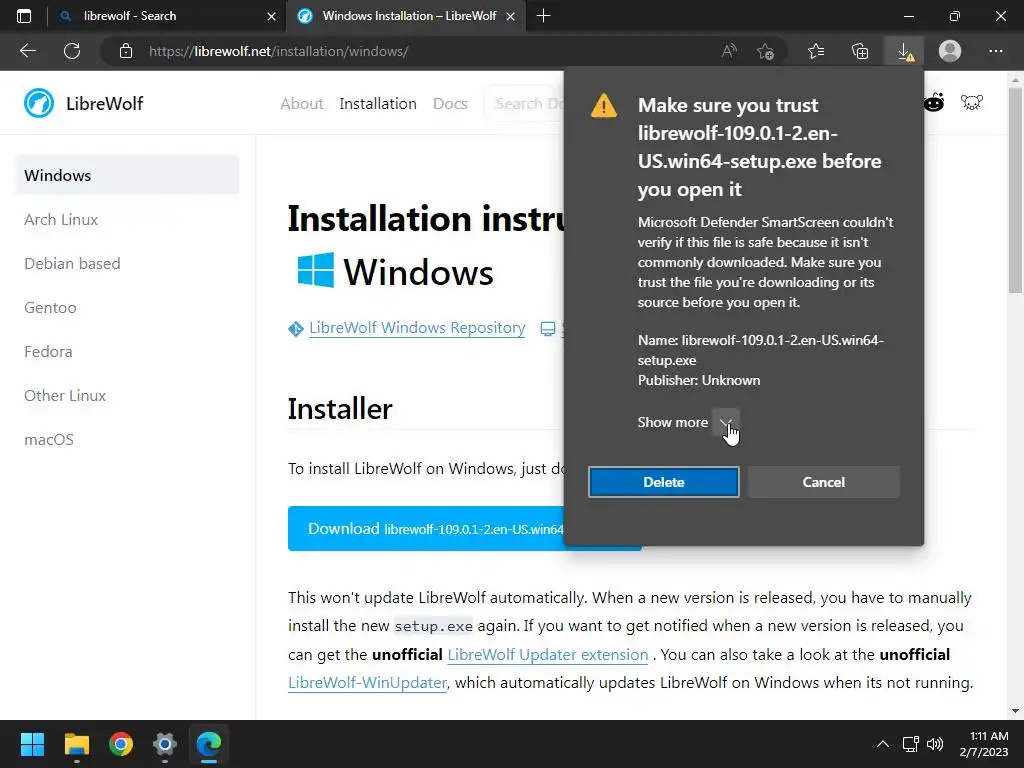This screenshot has width=1024, height=768.
Task: Switch to the librewolf - Search tab
Action: tap(167, 16)
